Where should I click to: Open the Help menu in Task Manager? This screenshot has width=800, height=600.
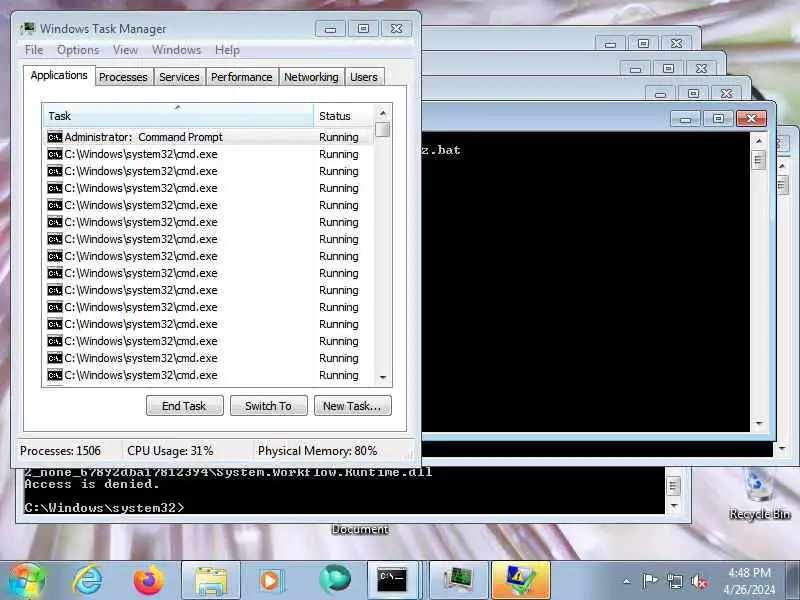[x=227, y=50]
